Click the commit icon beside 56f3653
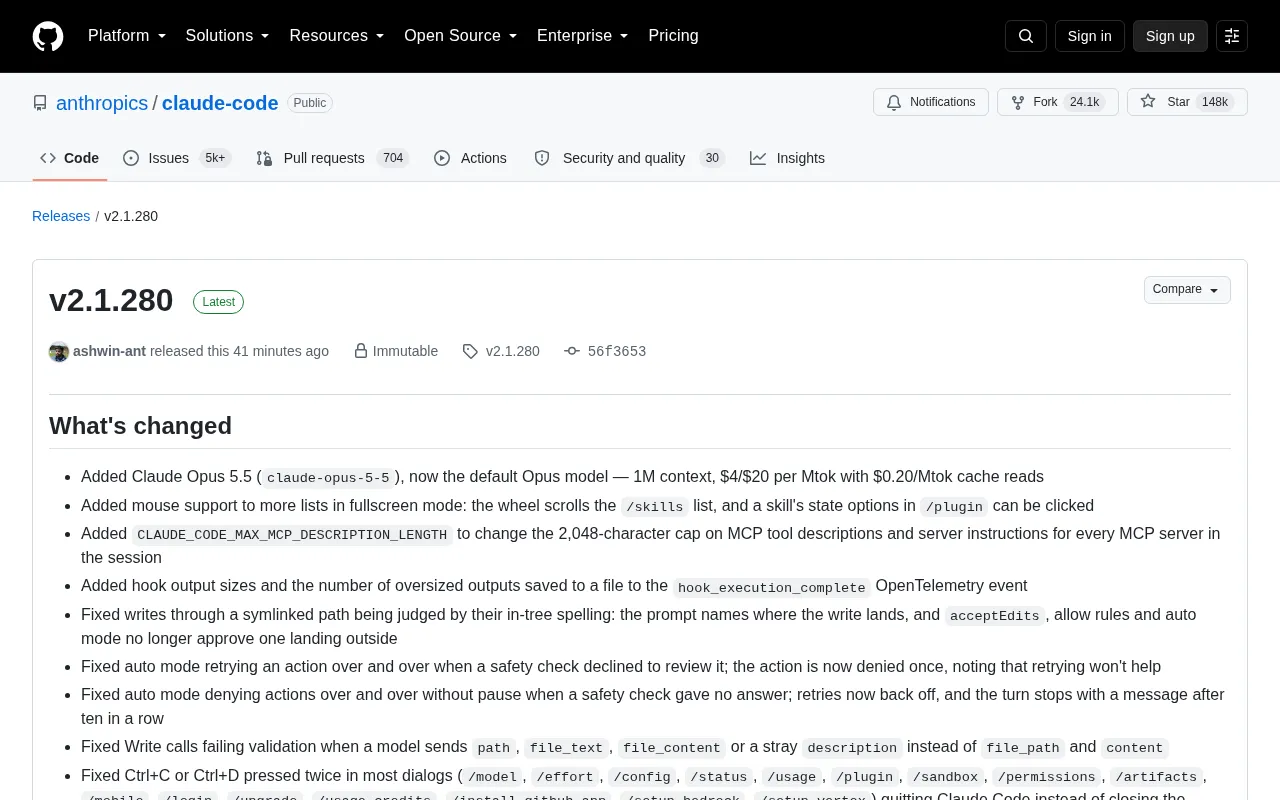Viewport: 1280px width, 800px height. (x=572, y=351)
